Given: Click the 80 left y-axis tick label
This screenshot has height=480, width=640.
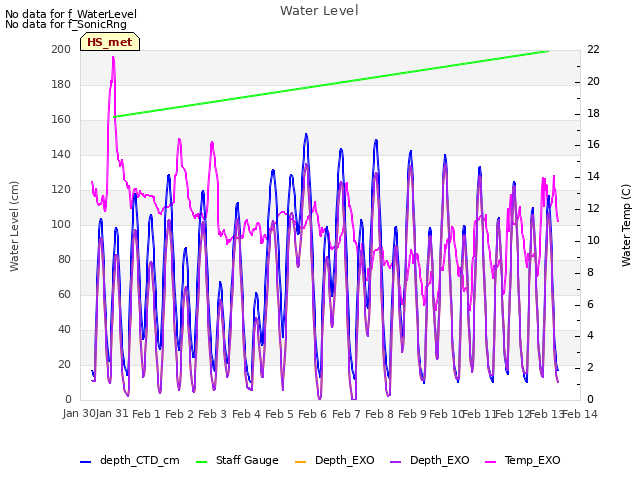Looking at the screenshot, I should 64,260.
